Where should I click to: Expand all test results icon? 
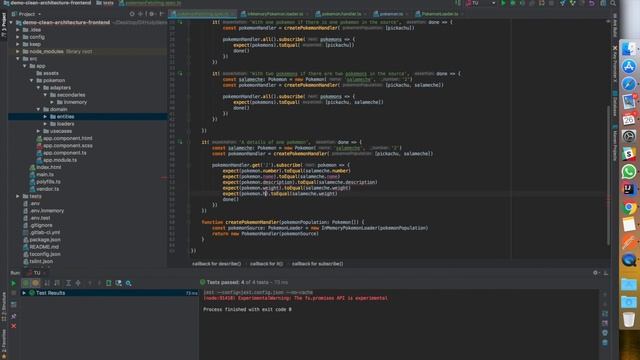pos(68,283)
